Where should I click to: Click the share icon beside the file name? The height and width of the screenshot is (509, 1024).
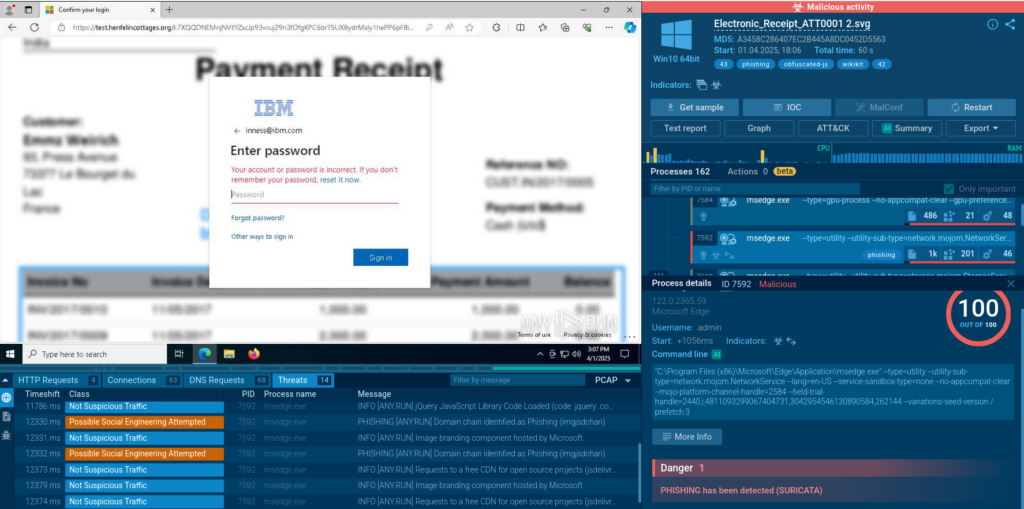click(x=1008, y=24)
